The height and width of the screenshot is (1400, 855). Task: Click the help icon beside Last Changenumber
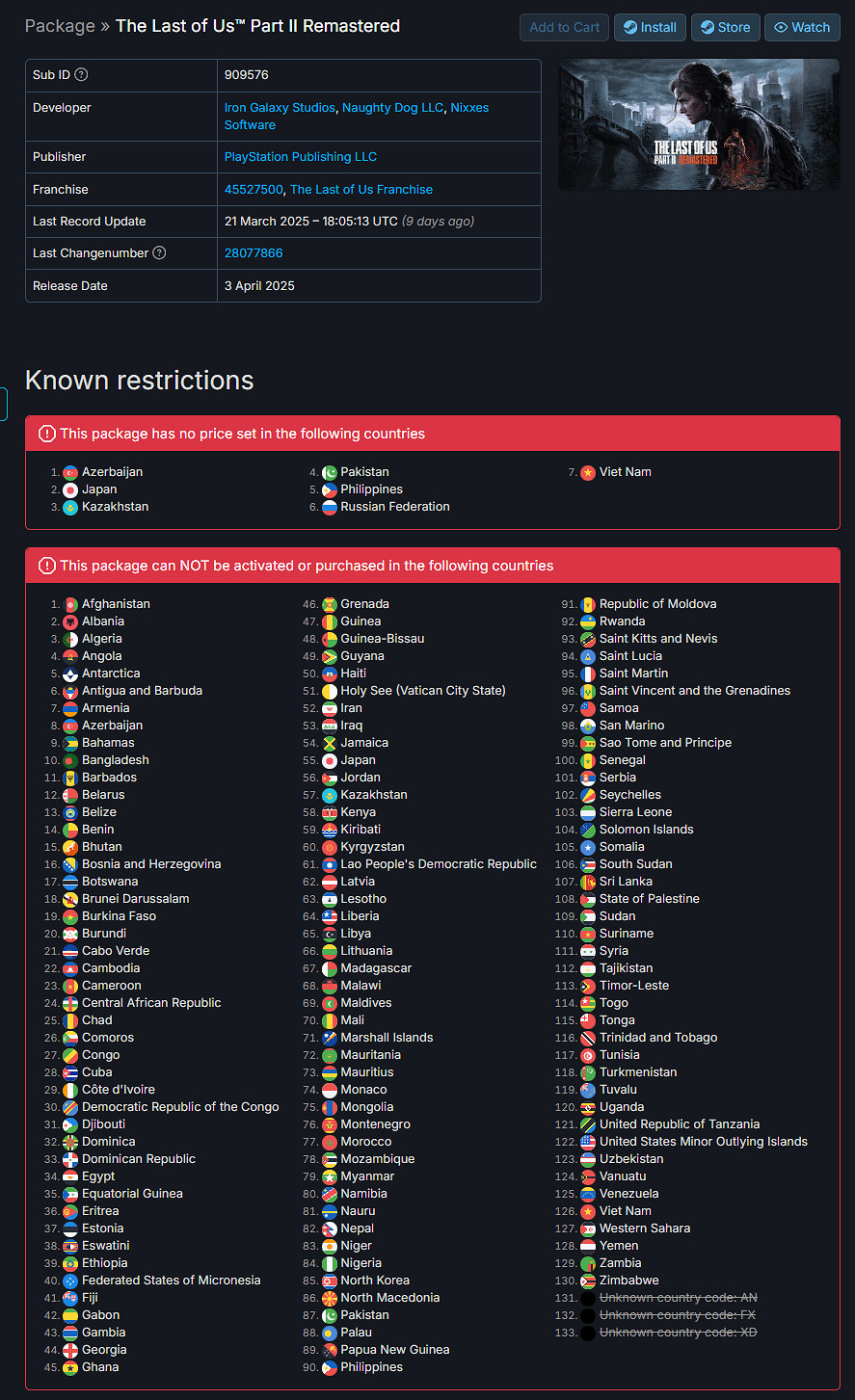coord(159,253)
